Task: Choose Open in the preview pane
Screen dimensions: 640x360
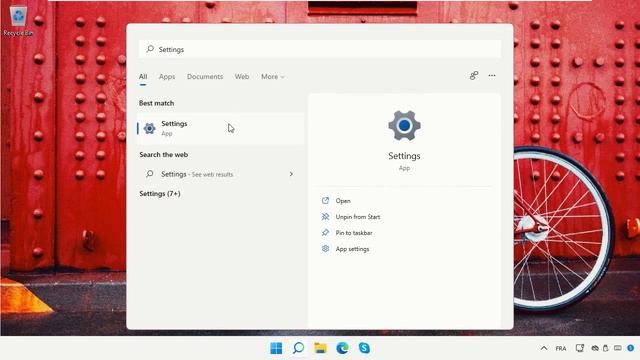Action: pos(343,201)
